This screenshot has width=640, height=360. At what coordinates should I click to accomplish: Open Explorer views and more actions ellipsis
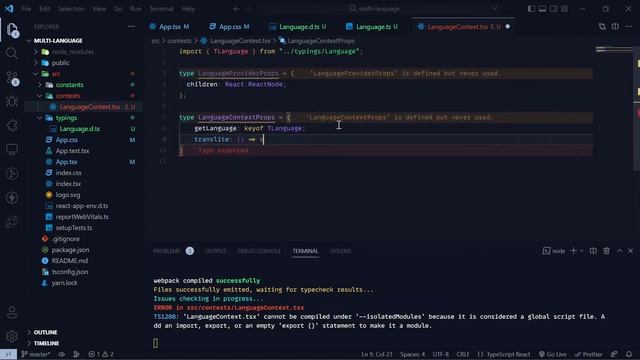[131, 27]
